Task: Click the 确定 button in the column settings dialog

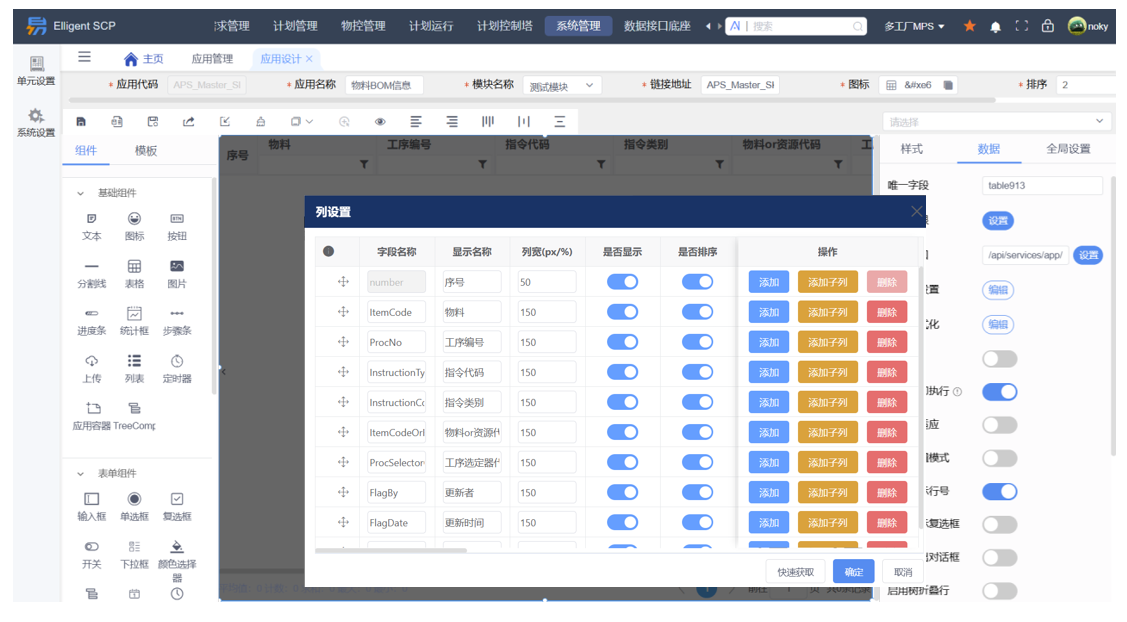Action: pos(854,571)
